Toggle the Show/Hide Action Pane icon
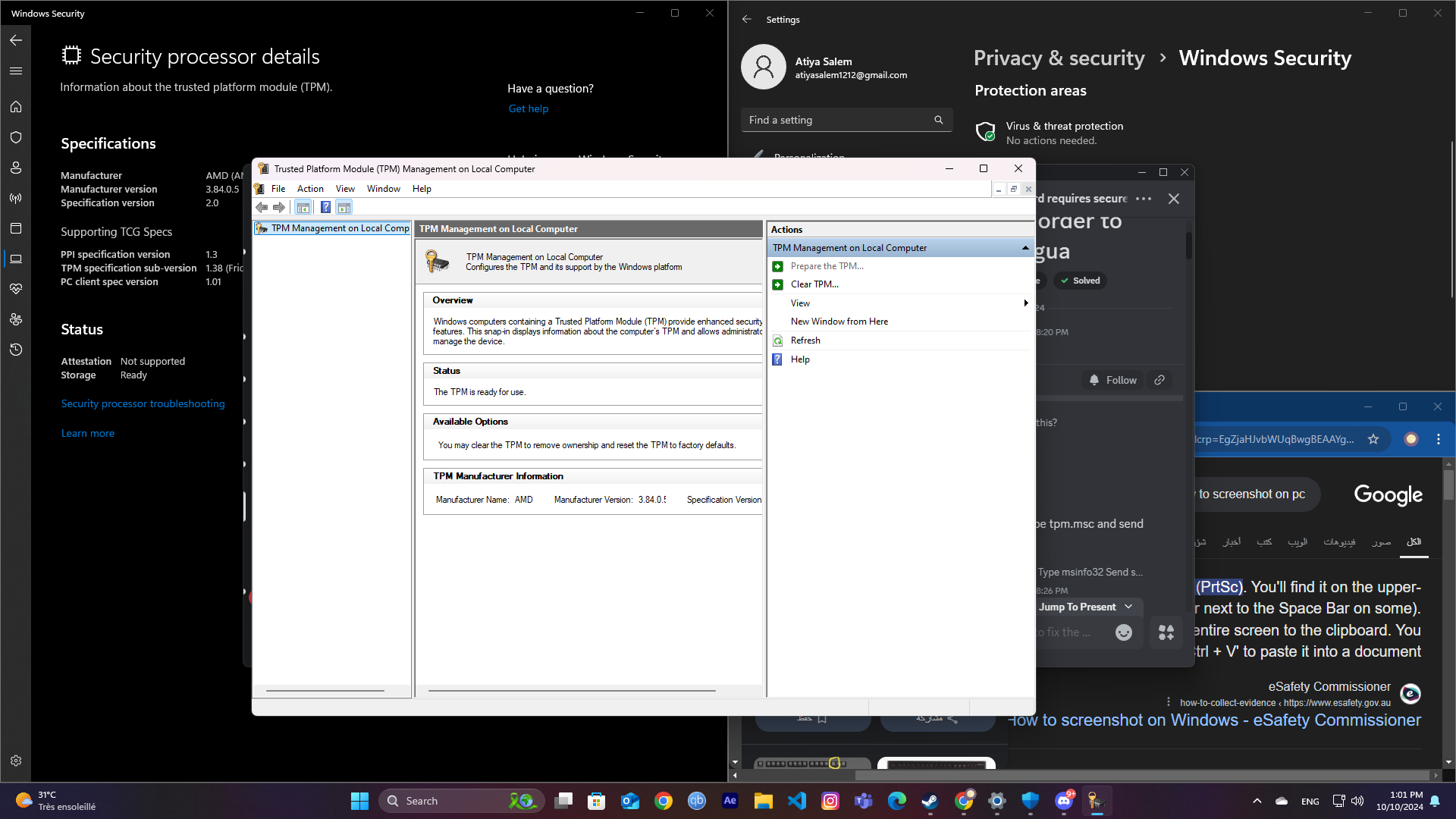Screen dimensions: 1456x819 click(344, 207)
